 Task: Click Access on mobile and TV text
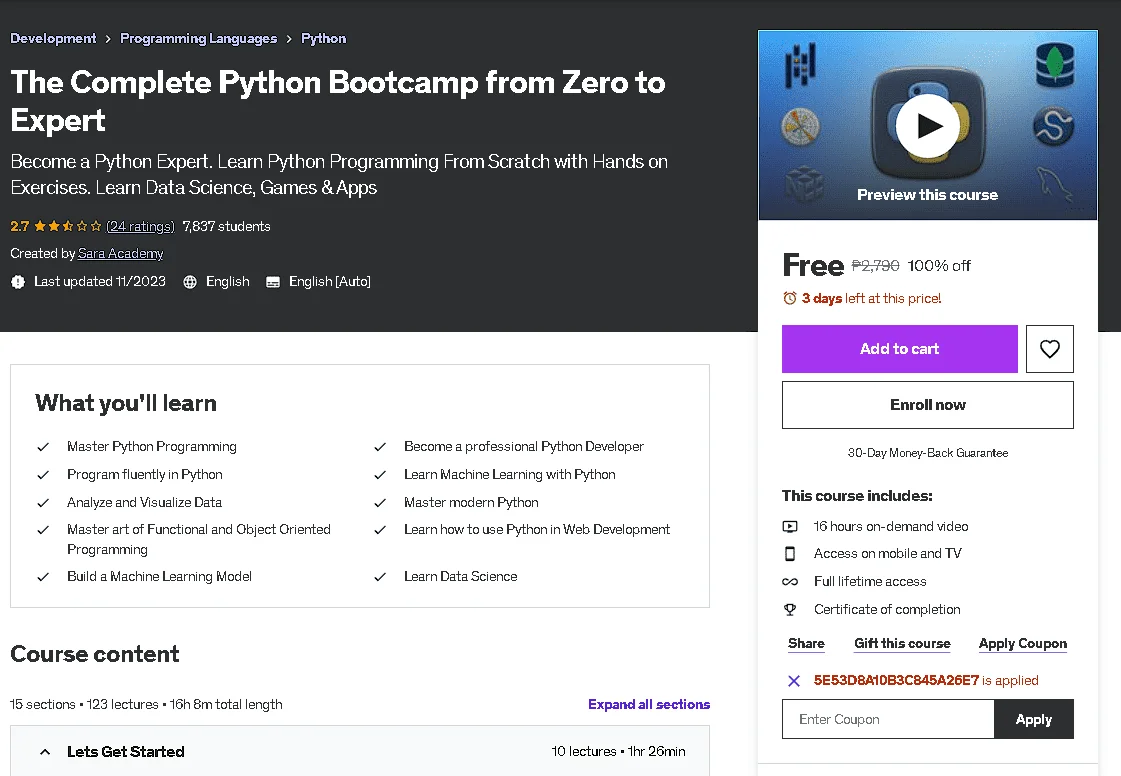point(887,554)
